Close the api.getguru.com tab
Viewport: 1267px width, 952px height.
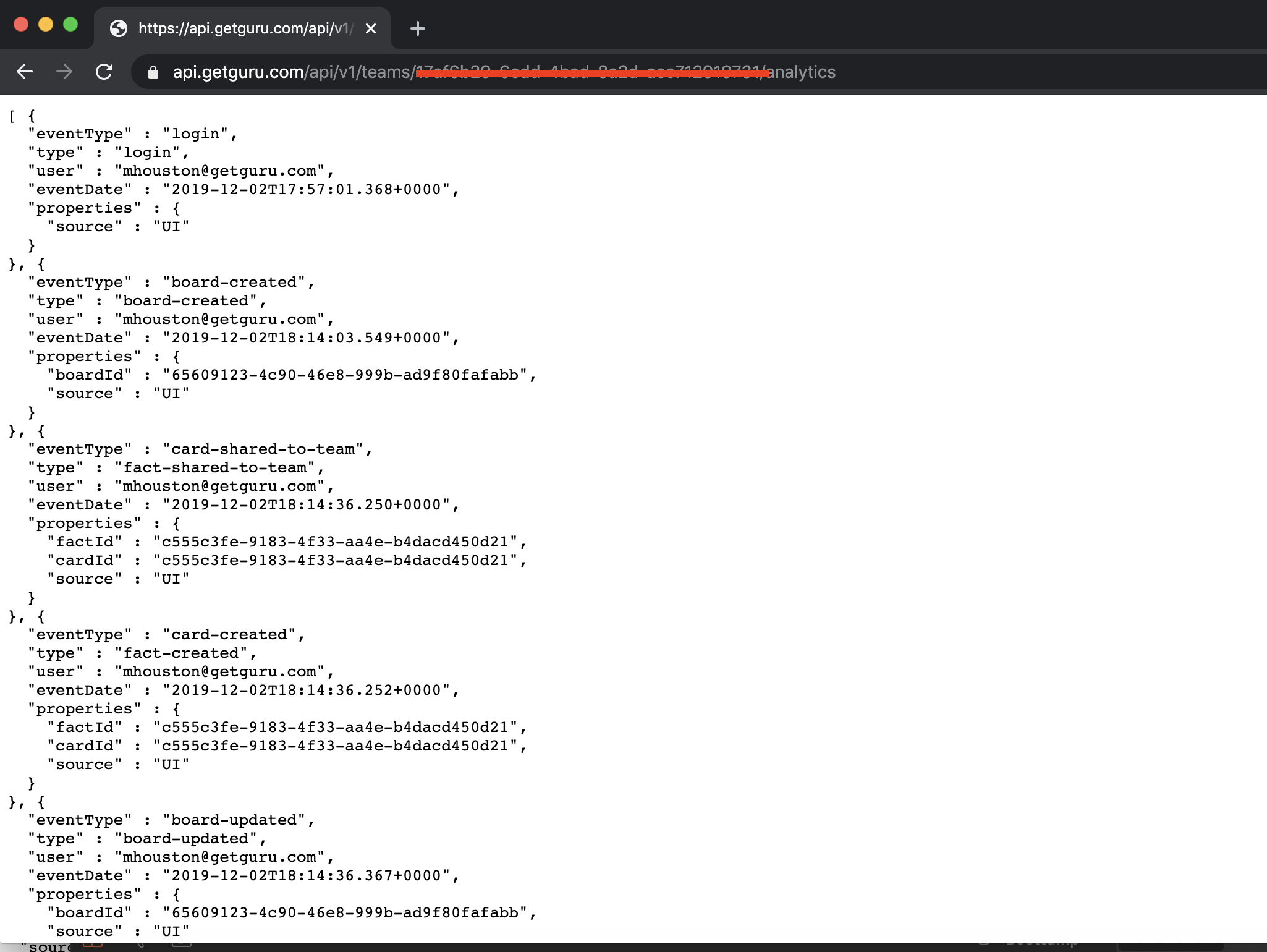click(371, 28)
